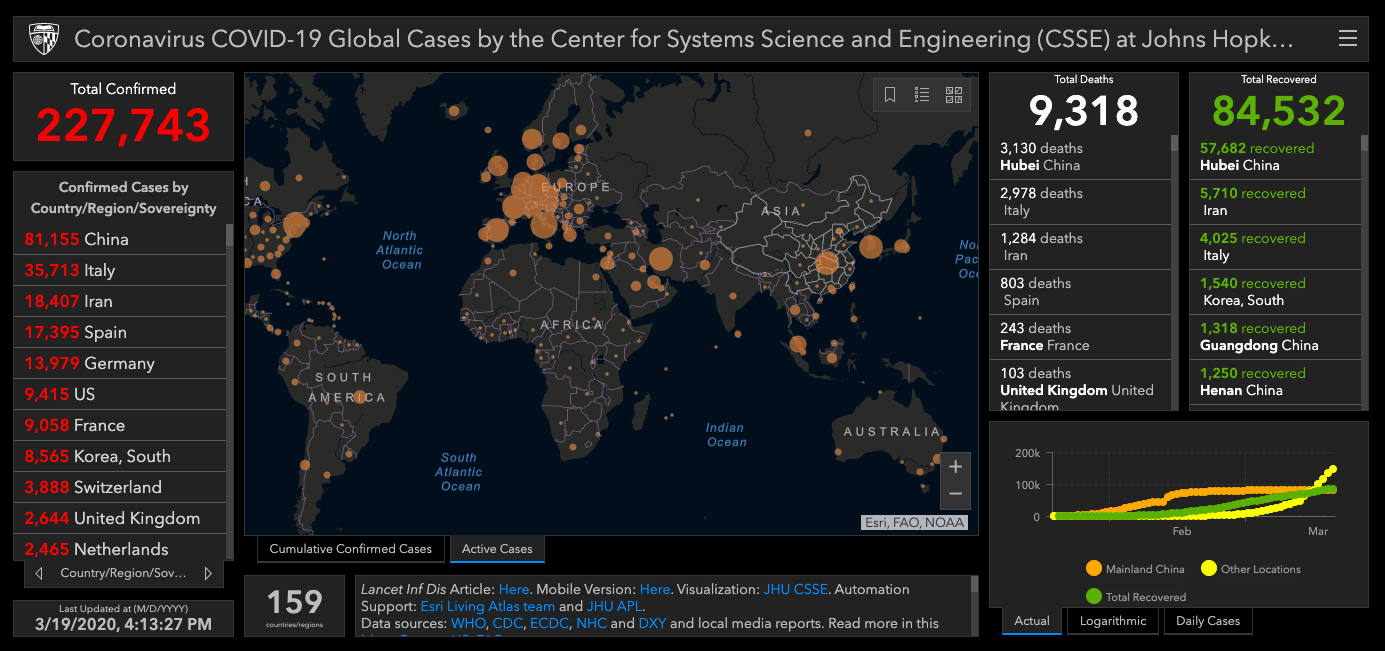Select Korea, South with 8,565 confirmed cases
Image resolution: width=1385 pixels, height=651 pixels.
pyautogui.click(x=120, y=456)
